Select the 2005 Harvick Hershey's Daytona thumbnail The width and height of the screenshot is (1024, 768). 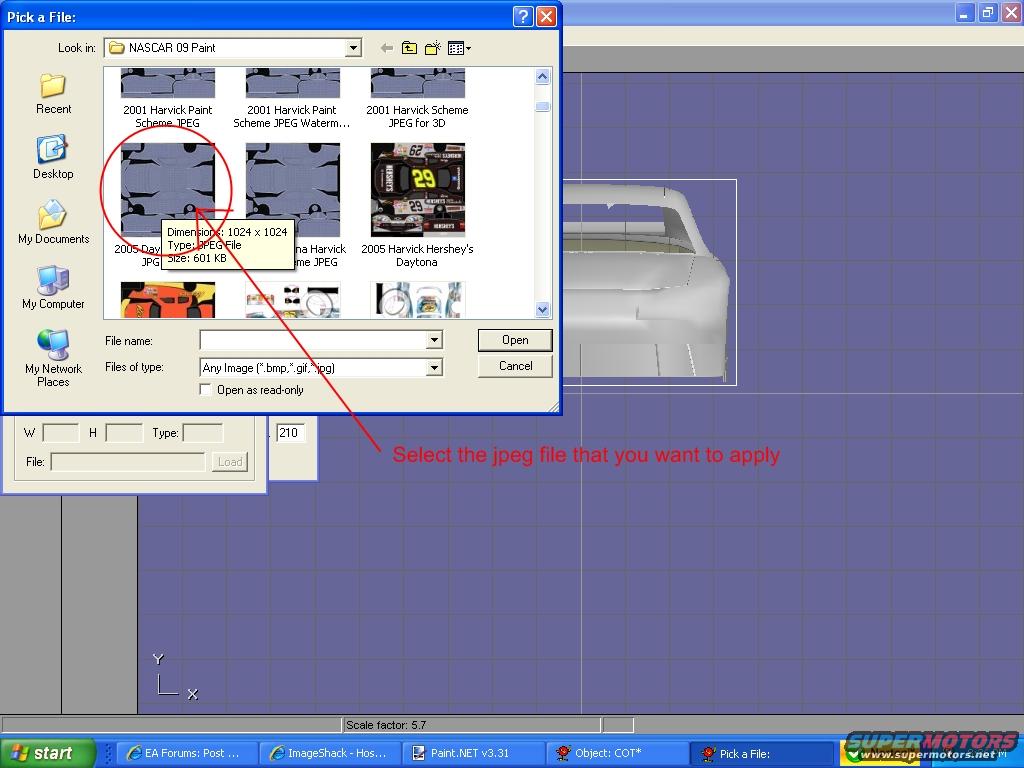(x=417, y=190)
